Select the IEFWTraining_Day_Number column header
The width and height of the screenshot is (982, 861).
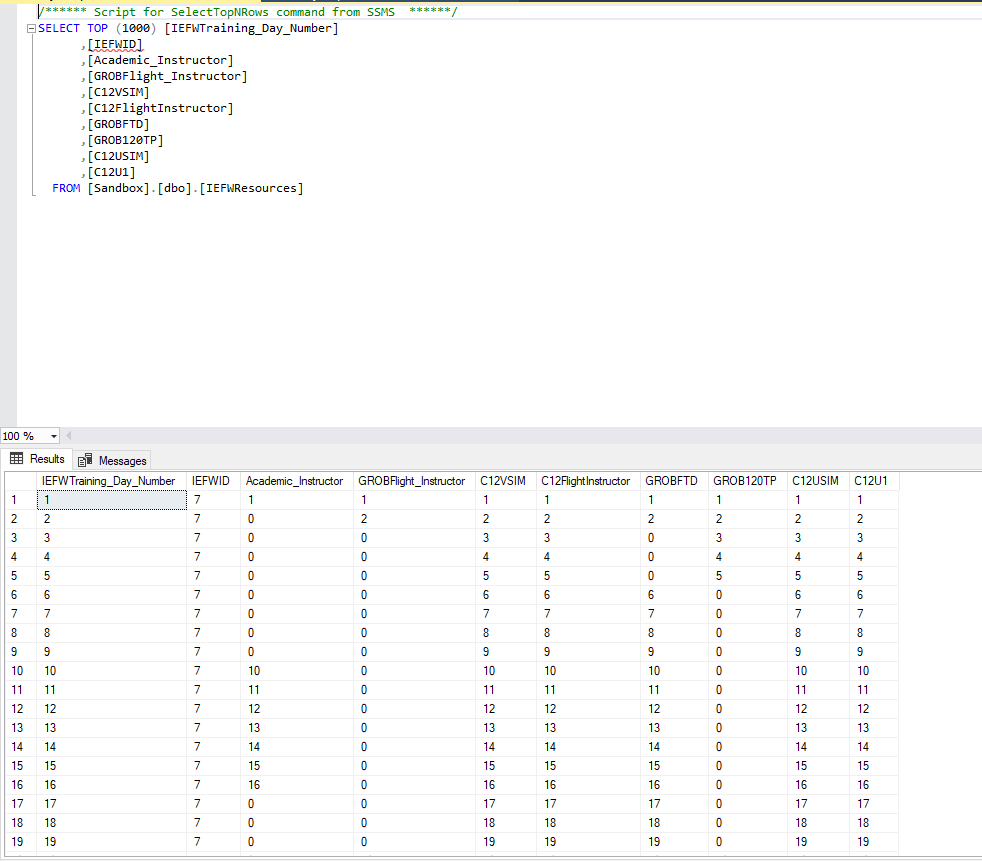111,481
